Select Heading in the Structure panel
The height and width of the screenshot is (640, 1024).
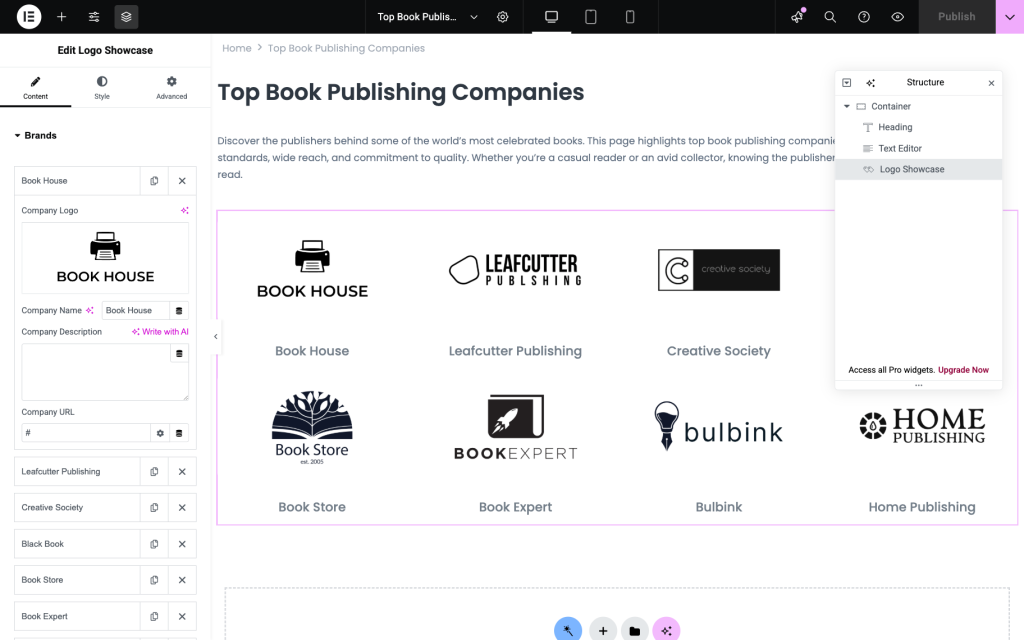point(919,127)
